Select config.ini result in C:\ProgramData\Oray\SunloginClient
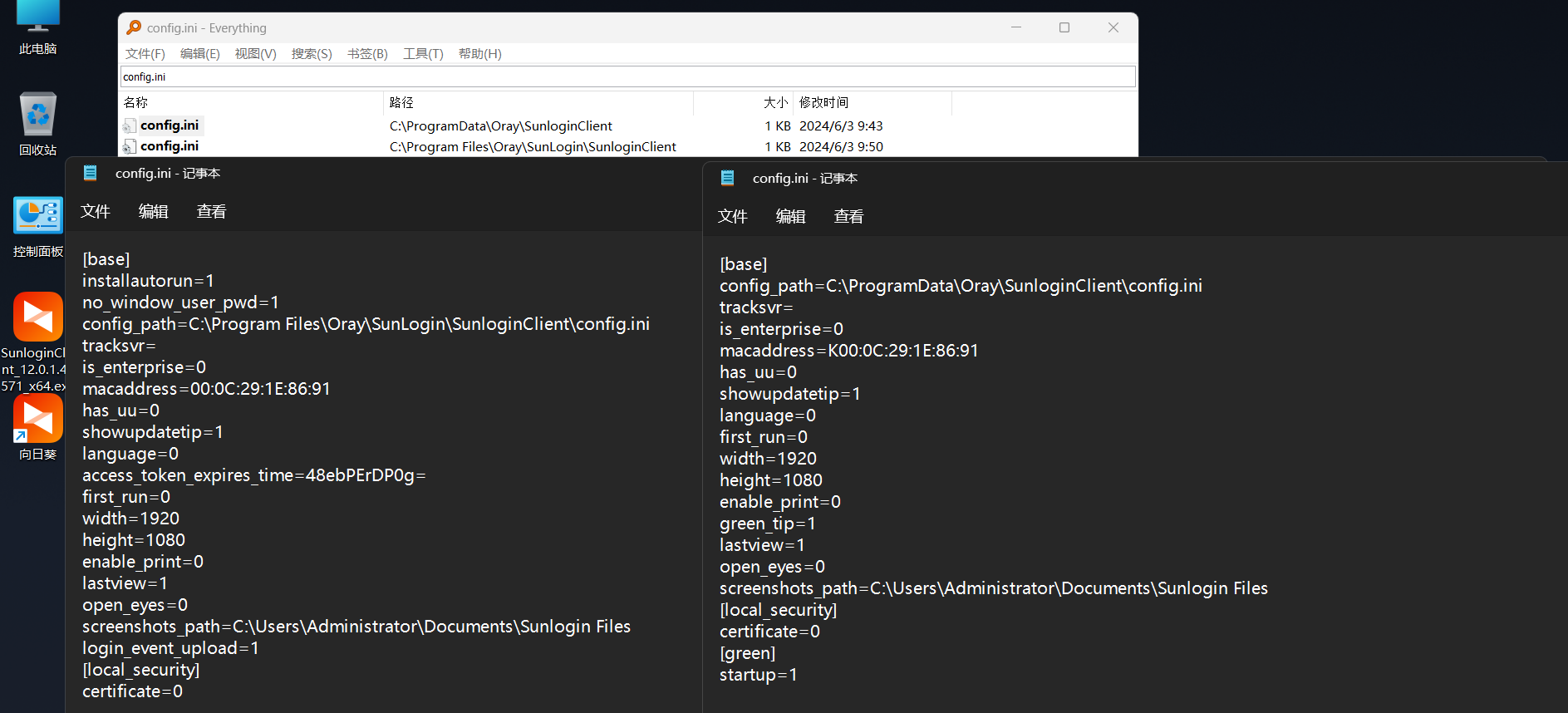 click(x=170, y=125)
